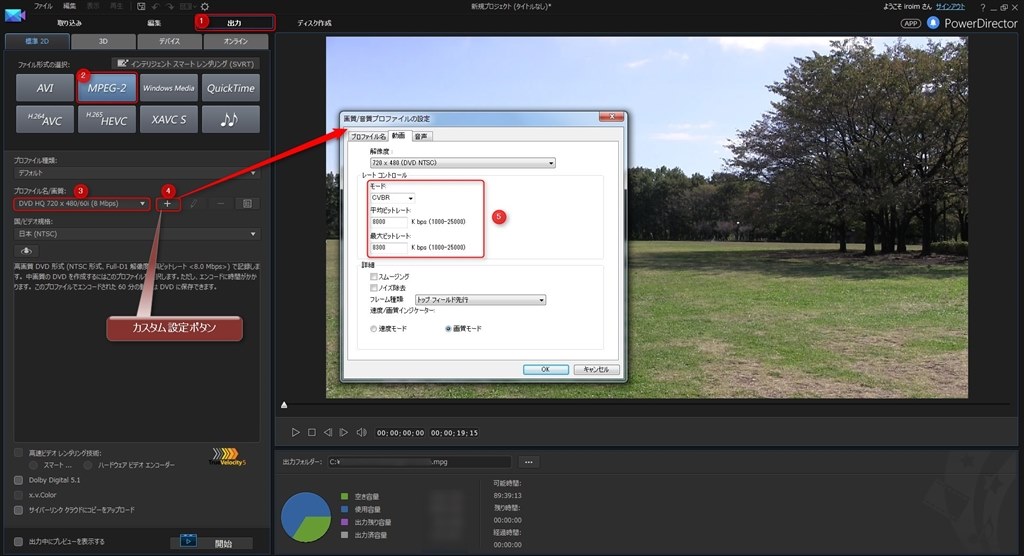Stop the preview playback
The image size is (1024, 556).
pyautogui.click(x=312, y=433)
